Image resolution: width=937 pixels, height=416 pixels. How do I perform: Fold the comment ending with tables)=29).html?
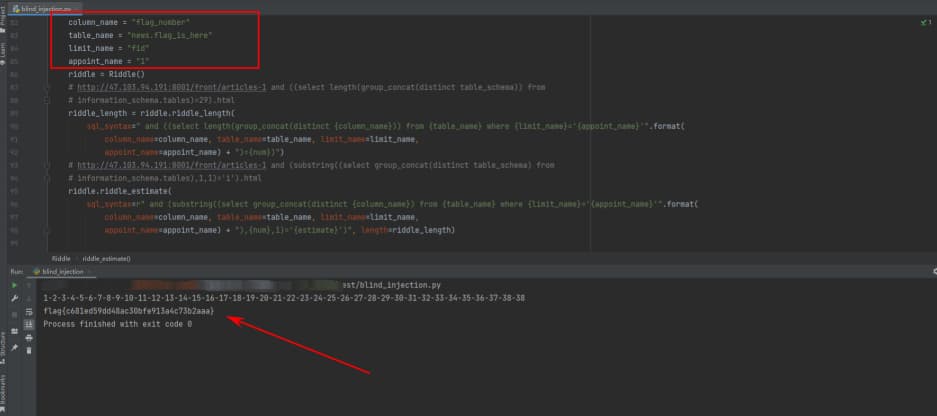point(47,100)
